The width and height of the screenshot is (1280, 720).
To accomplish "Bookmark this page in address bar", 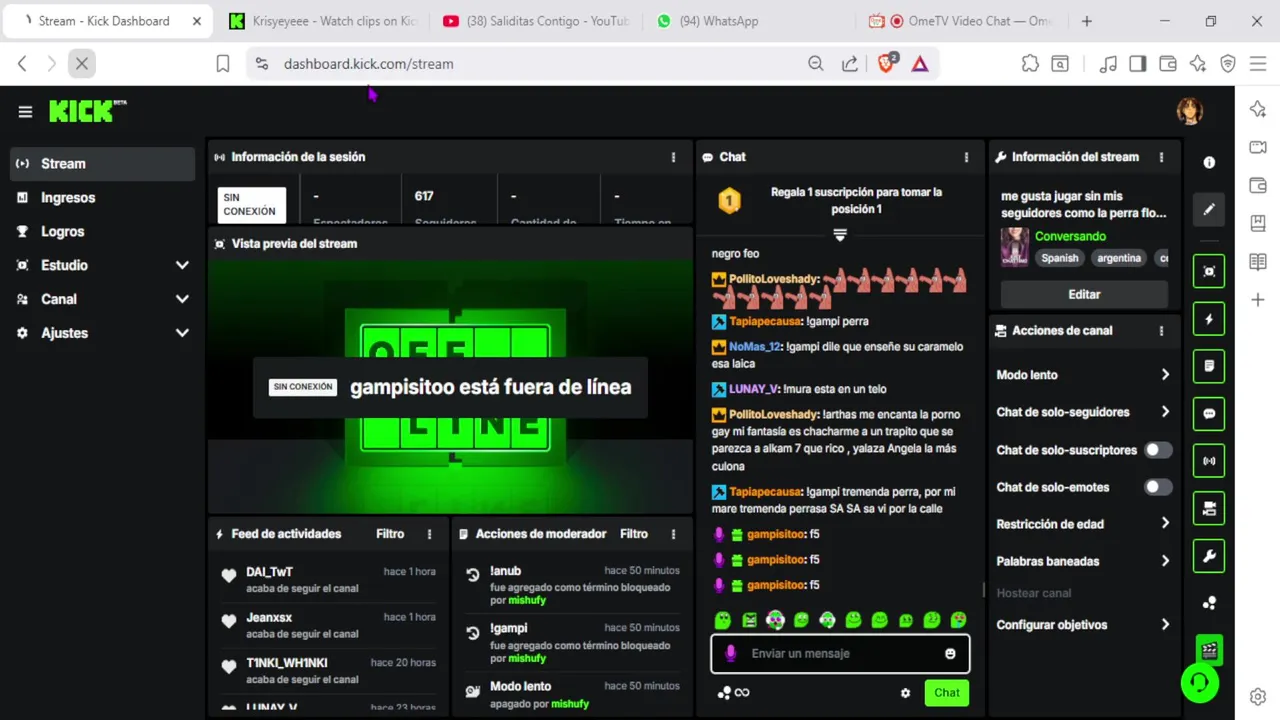I will click(223, 63).
